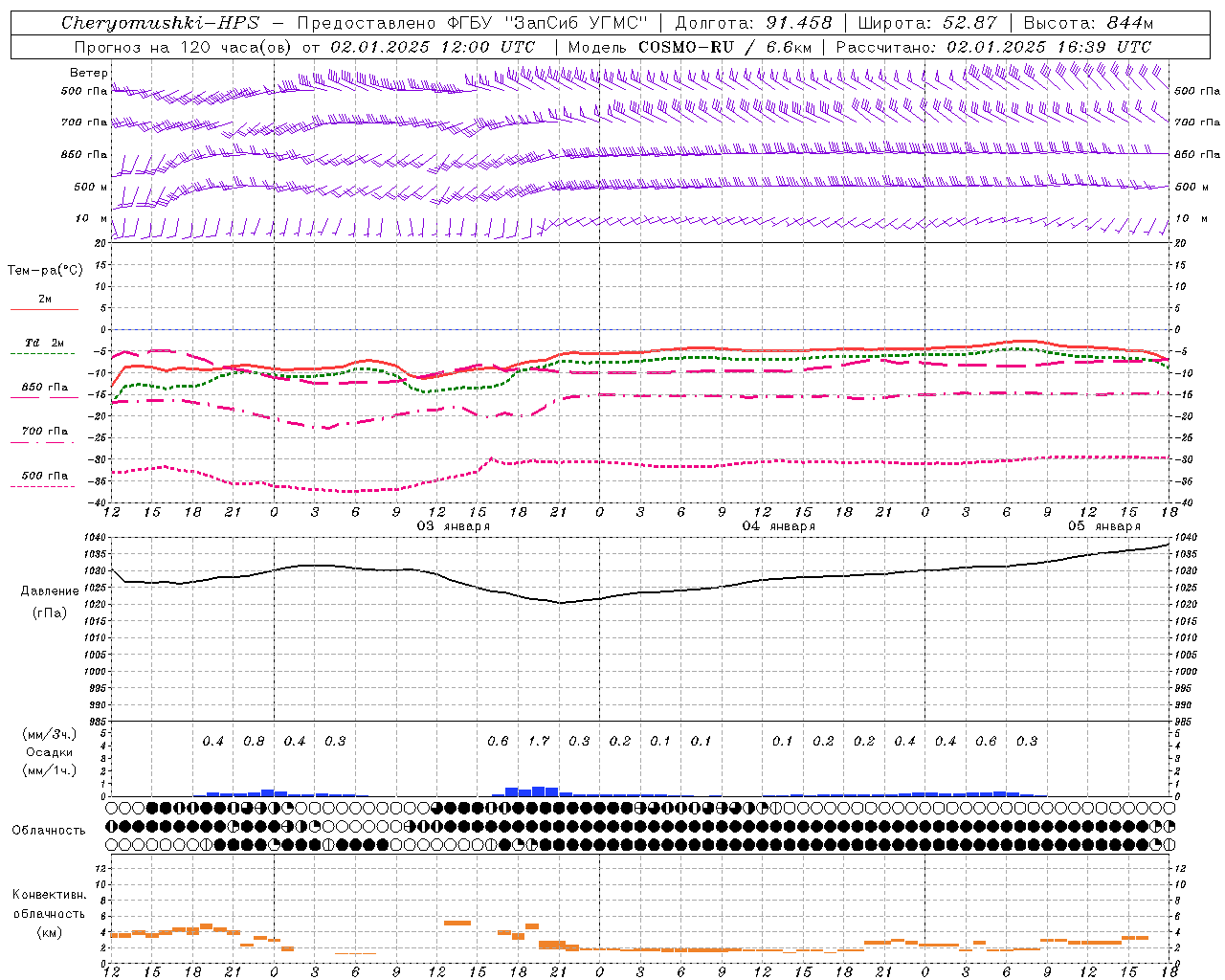Viewport: 1225px width, 980px height.
Task: Click the (км) unit label
Action: click(49, 932)
